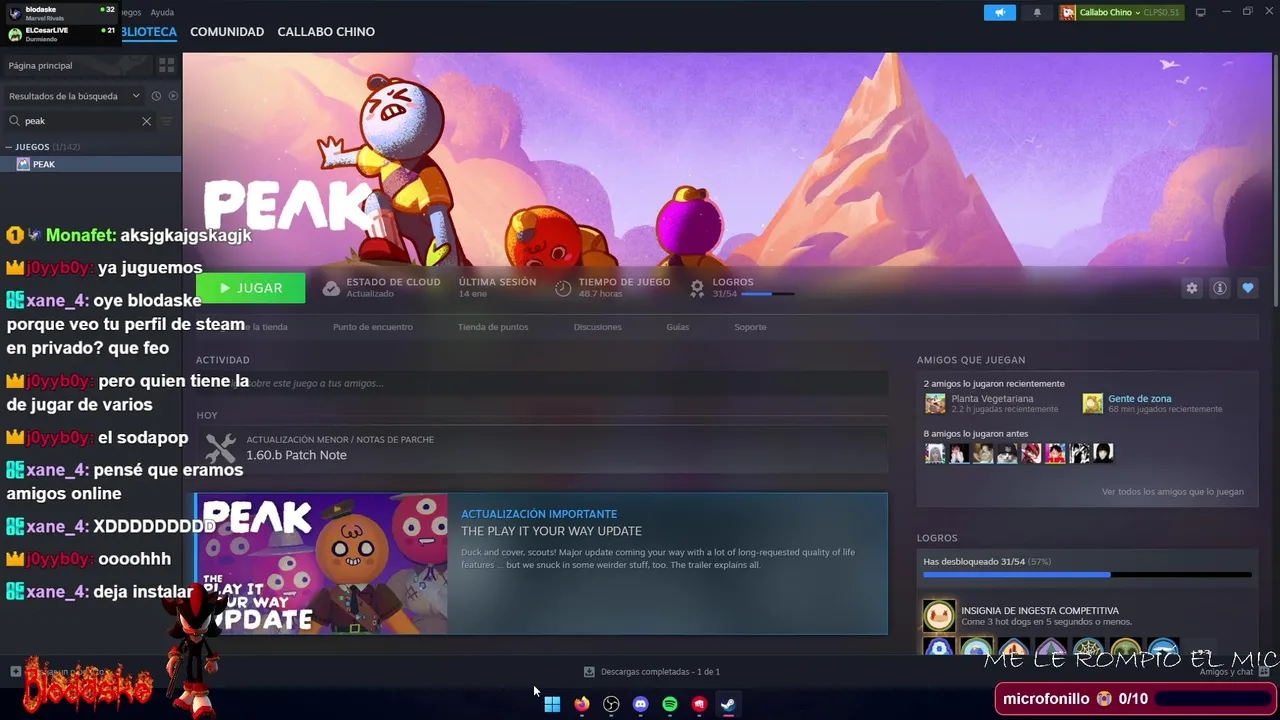The width and height of the screenshot is (1280, 720).
Task: Switch to the collections grid view icon
Action: click(167, 65)
